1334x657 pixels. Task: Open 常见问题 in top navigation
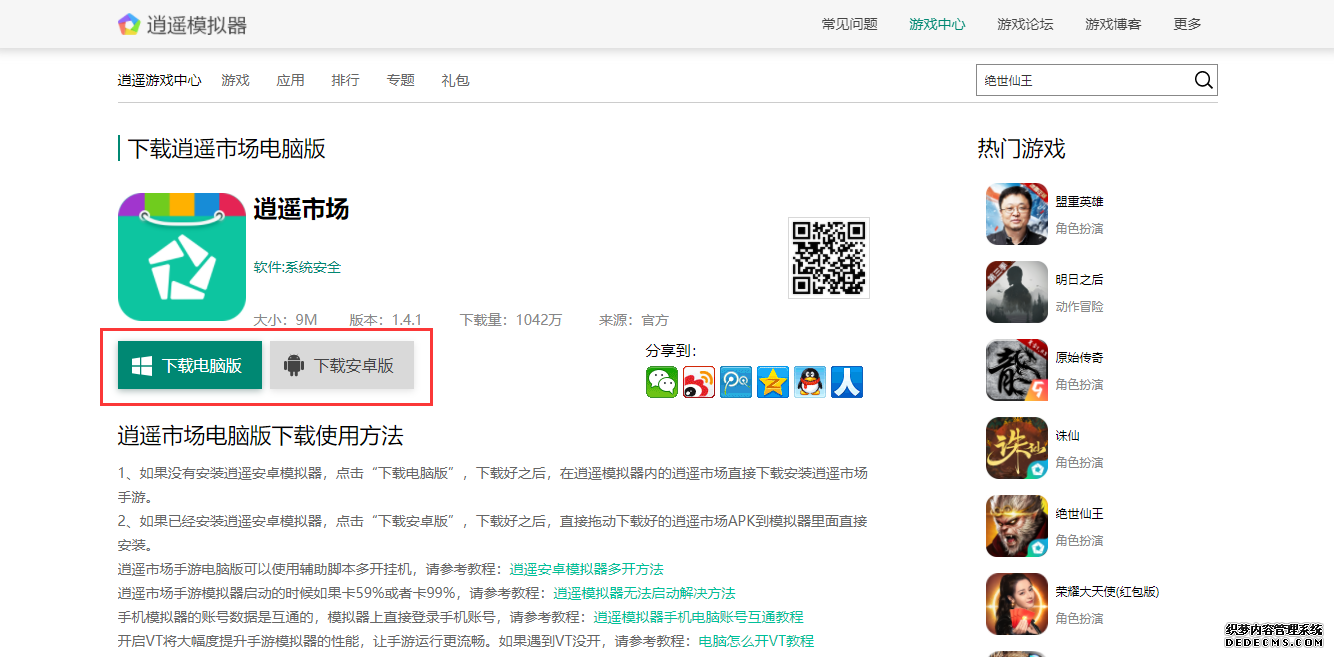coord(849,24)
